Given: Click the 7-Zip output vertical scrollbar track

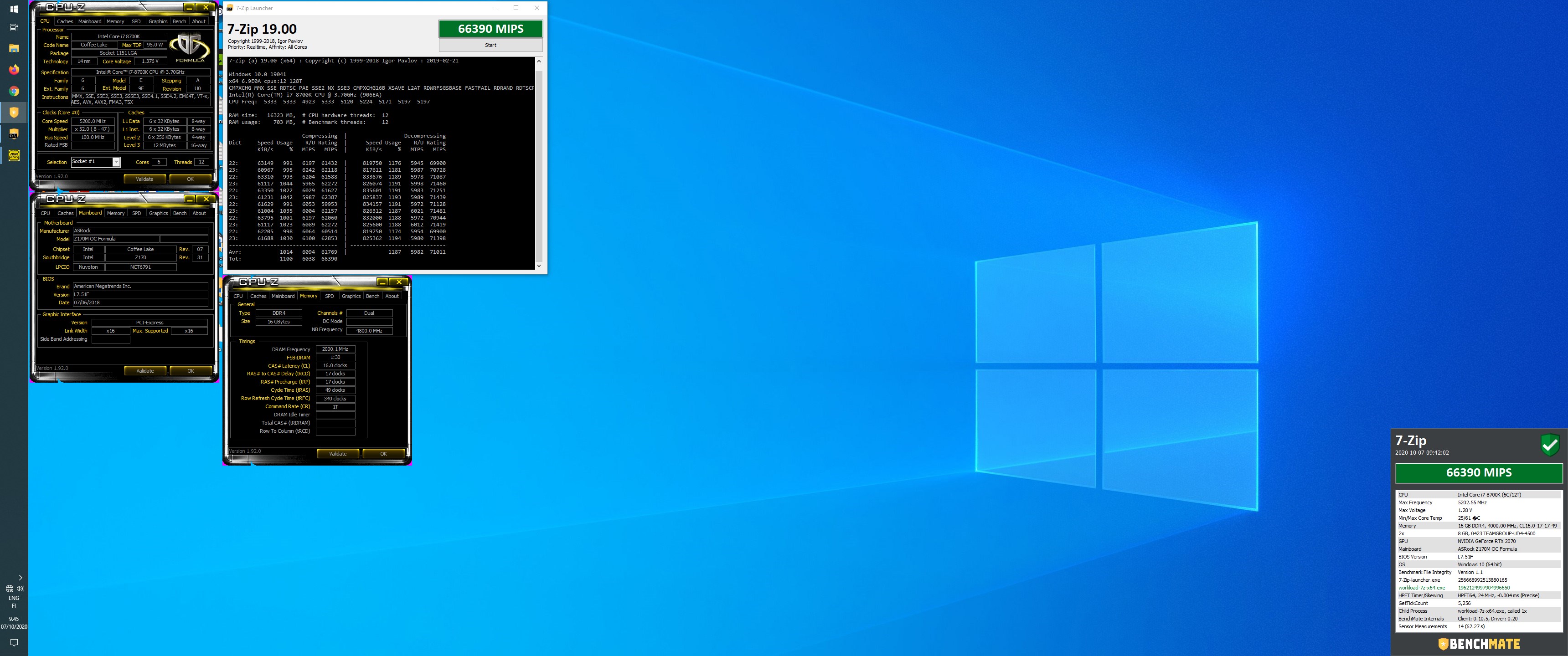Looking at the screenshot, I should [539, 163].
